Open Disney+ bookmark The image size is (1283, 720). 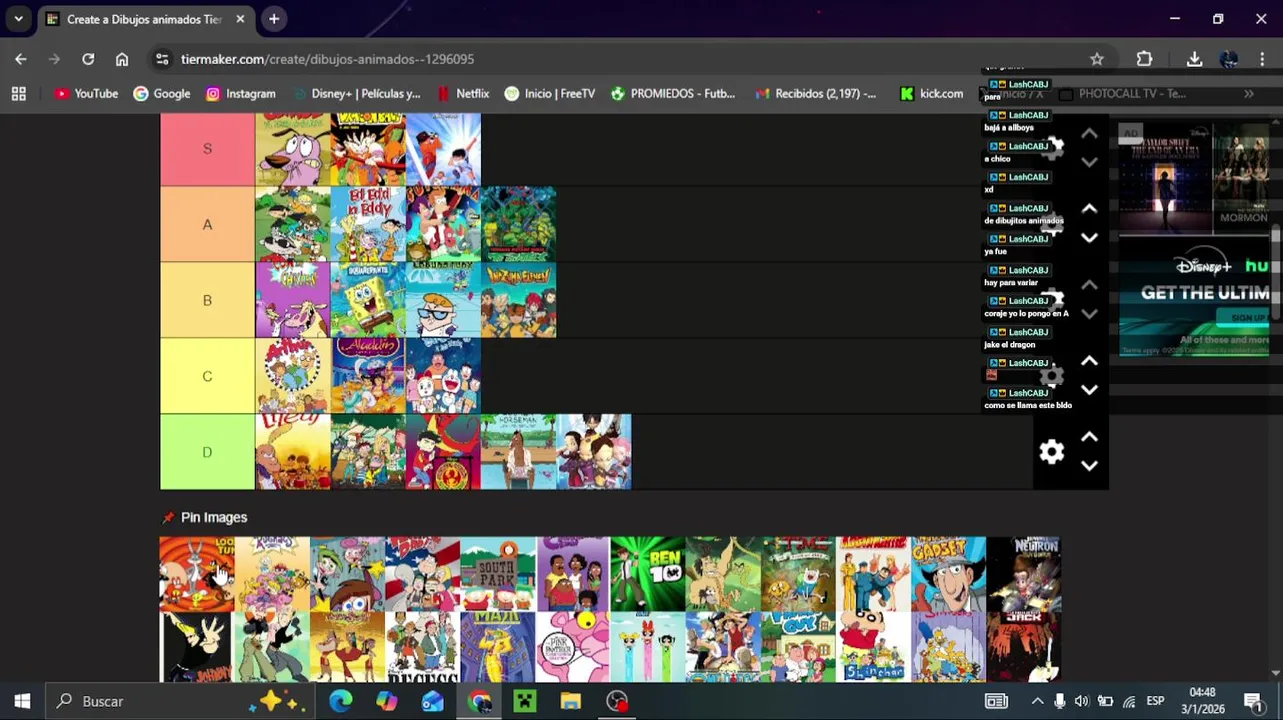[x=355, y=93]
